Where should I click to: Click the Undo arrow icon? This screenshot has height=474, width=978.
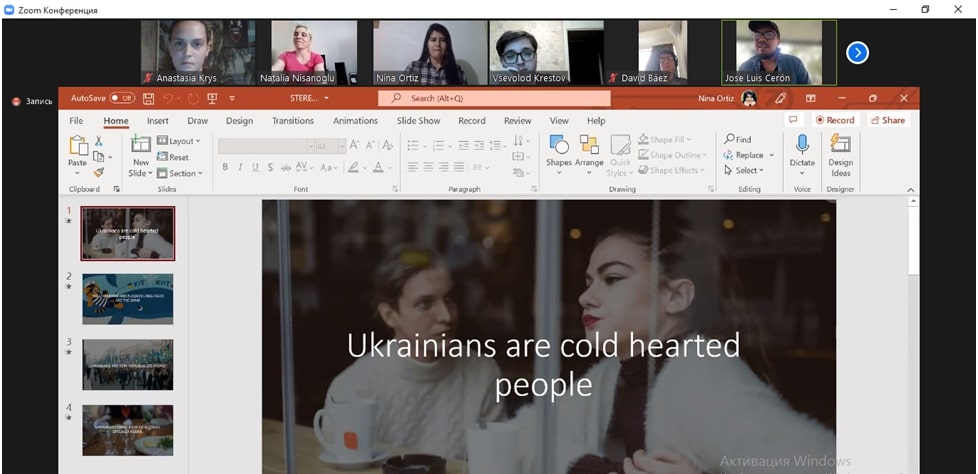click(x=167, y=99)
